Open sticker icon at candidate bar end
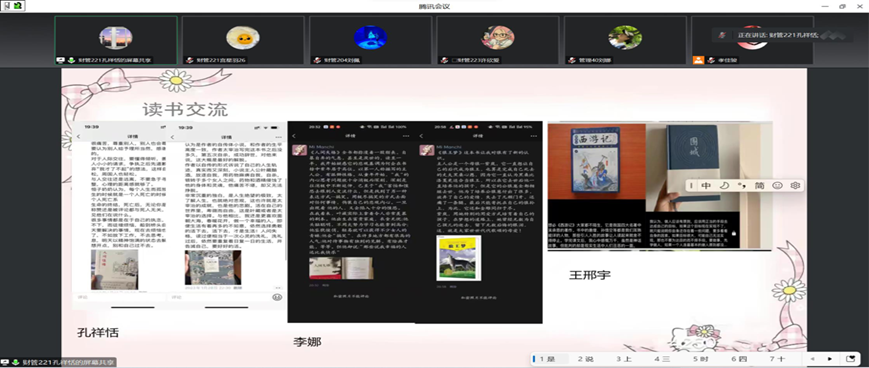 (x=850, y=359)
